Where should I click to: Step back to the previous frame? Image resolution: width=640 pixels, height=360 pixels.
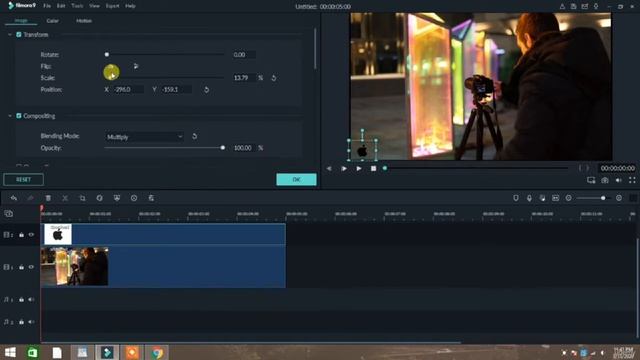[x=329, y=168]
